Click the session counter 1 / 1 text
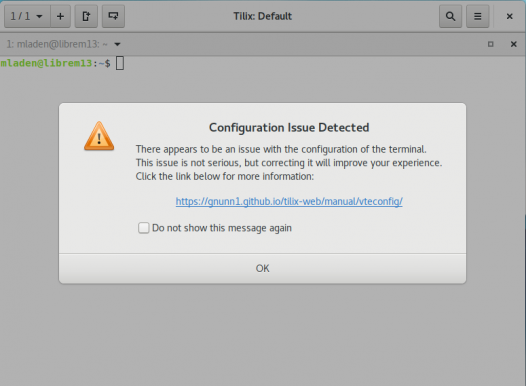The width and height of the screenshot is (526, 386). click(x=20, y=16)
